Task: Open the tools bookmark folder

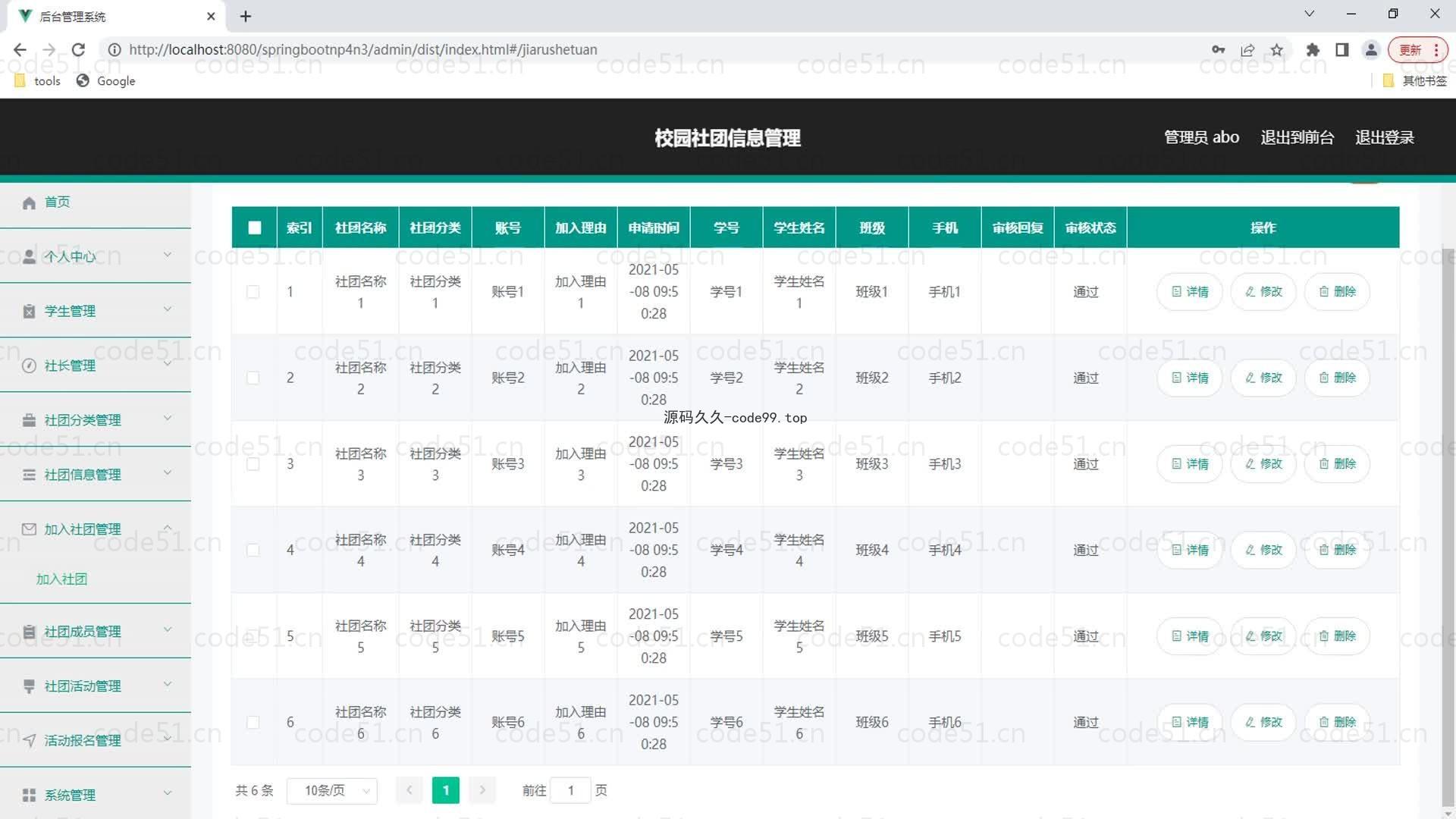Action: [x=38, y=81]
